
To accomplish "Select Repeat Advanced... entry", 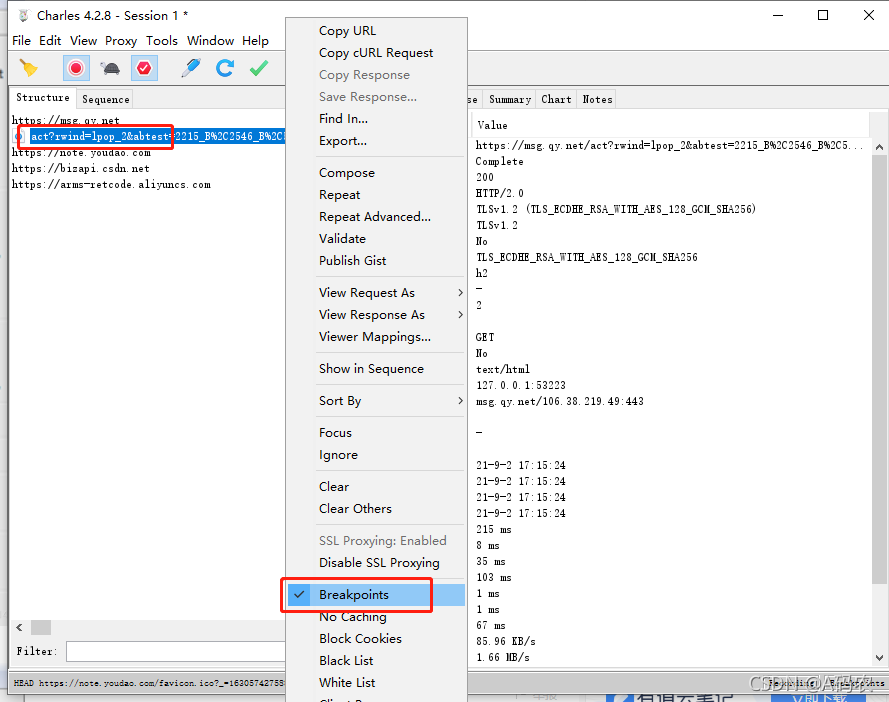I will tap(376, 217).
